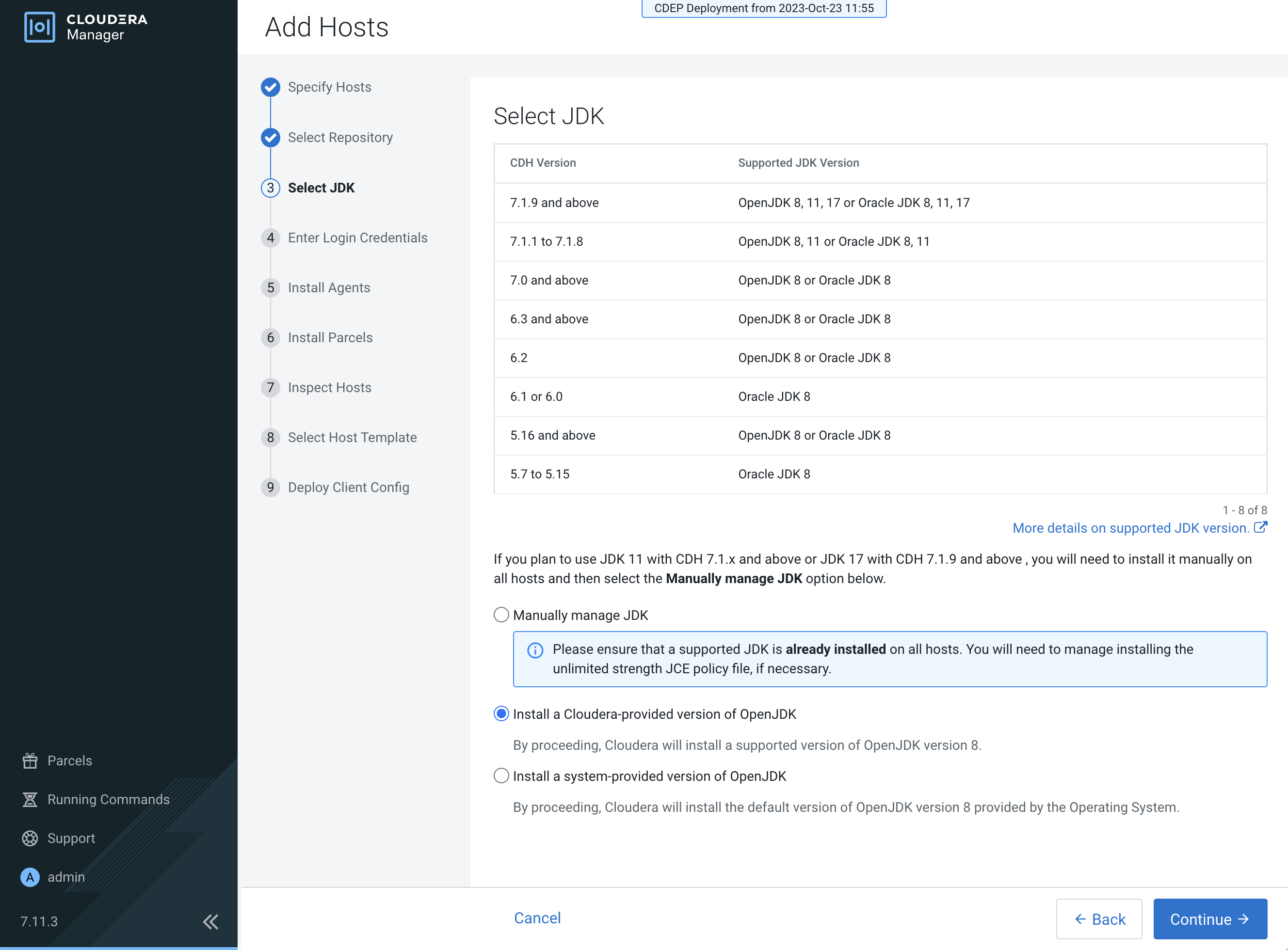Collapse the sidebar with the double chevron
Image resolution: width=1288 pixels, height=950 pixels.
click(210, 922)
